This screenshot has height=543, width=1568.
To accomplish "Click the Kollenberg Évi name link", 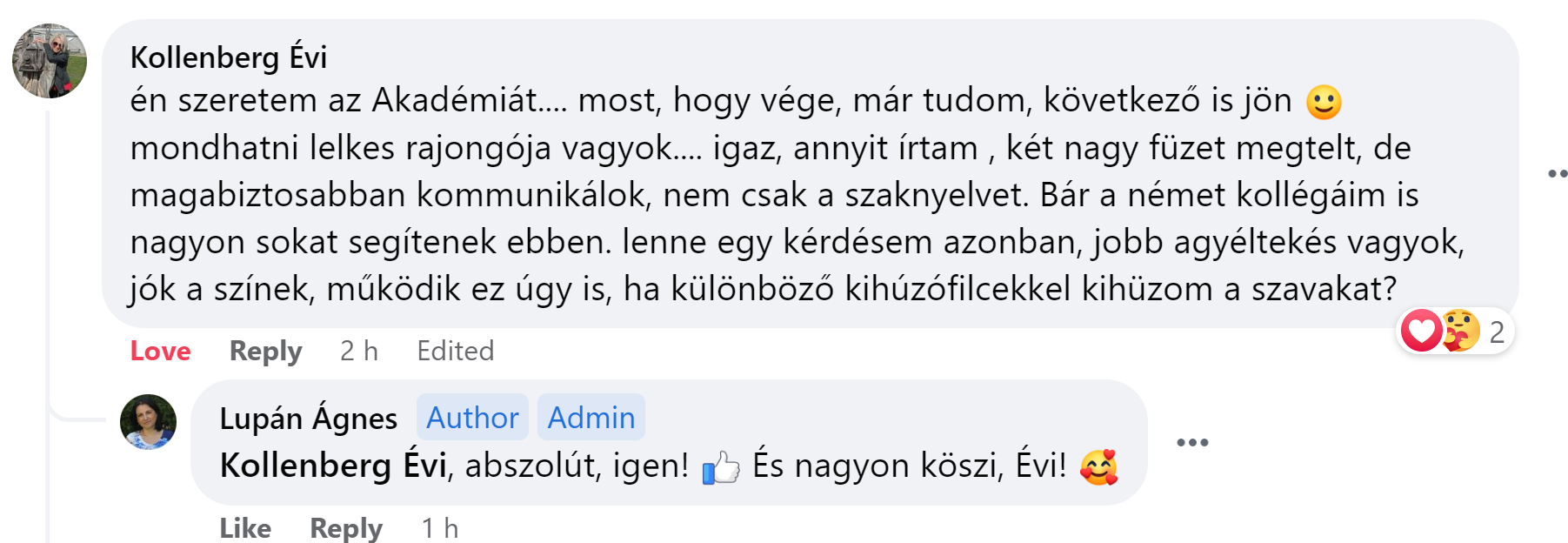I will (x=231, y=58).
